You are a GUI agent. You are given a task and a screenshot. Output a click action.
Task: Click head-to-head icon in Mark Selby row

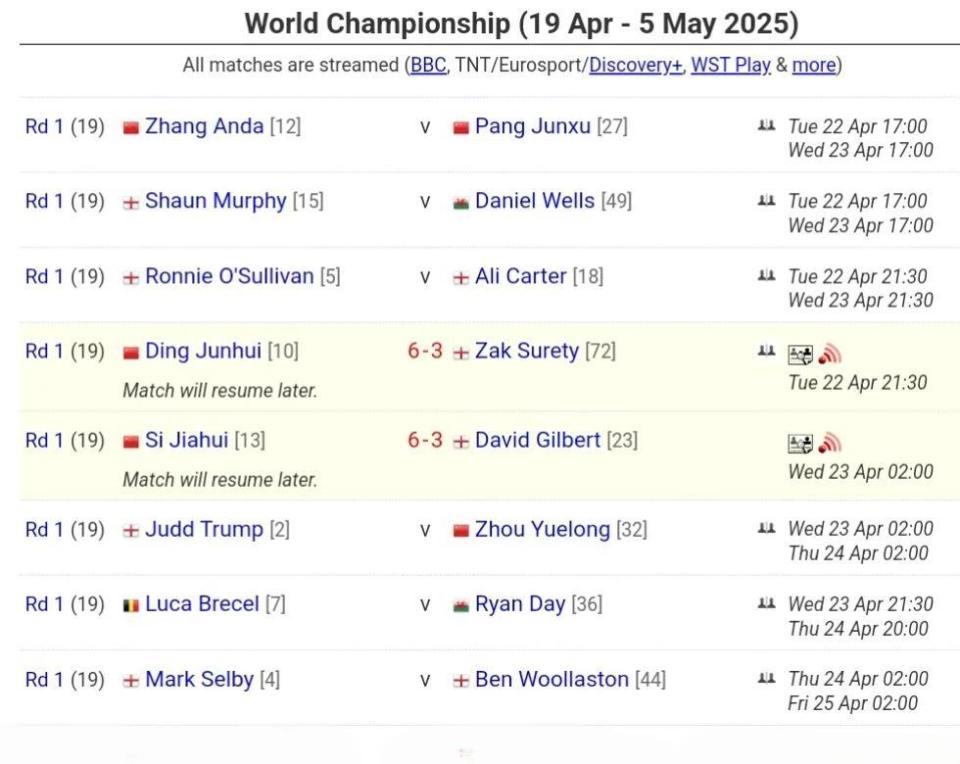click(x=766, y=678)
